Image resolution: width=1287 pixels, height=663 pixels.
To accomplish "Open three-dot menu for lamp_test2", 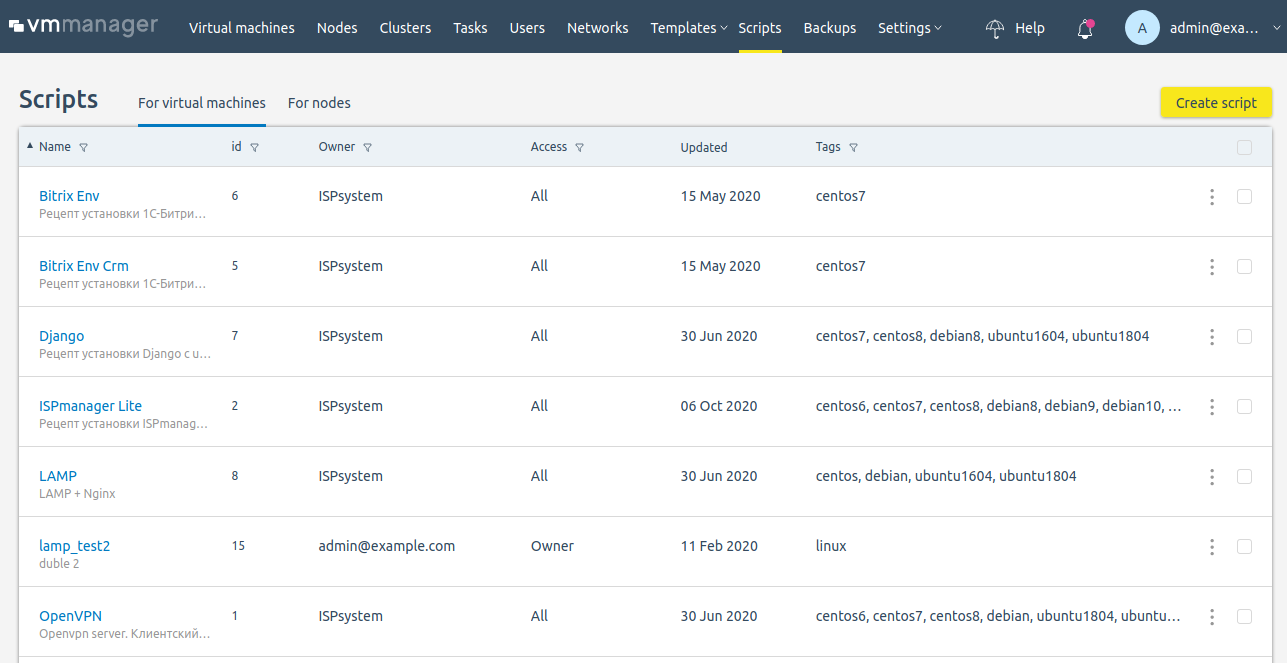I will [1212, 547].
